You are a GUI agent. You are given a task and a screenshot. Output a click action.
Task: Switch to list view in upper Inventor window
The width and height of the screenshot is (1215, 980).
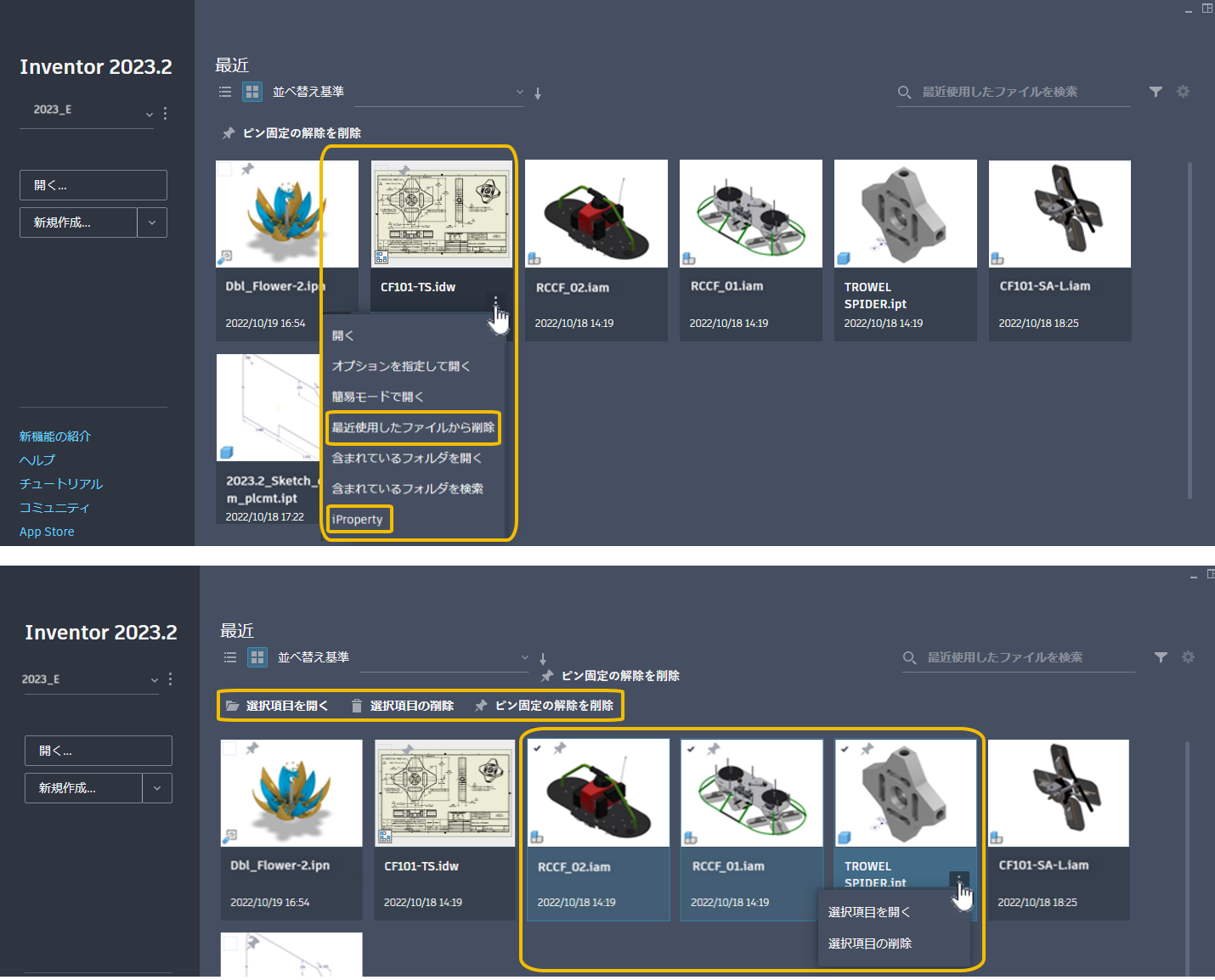click(x=225, y=92)
